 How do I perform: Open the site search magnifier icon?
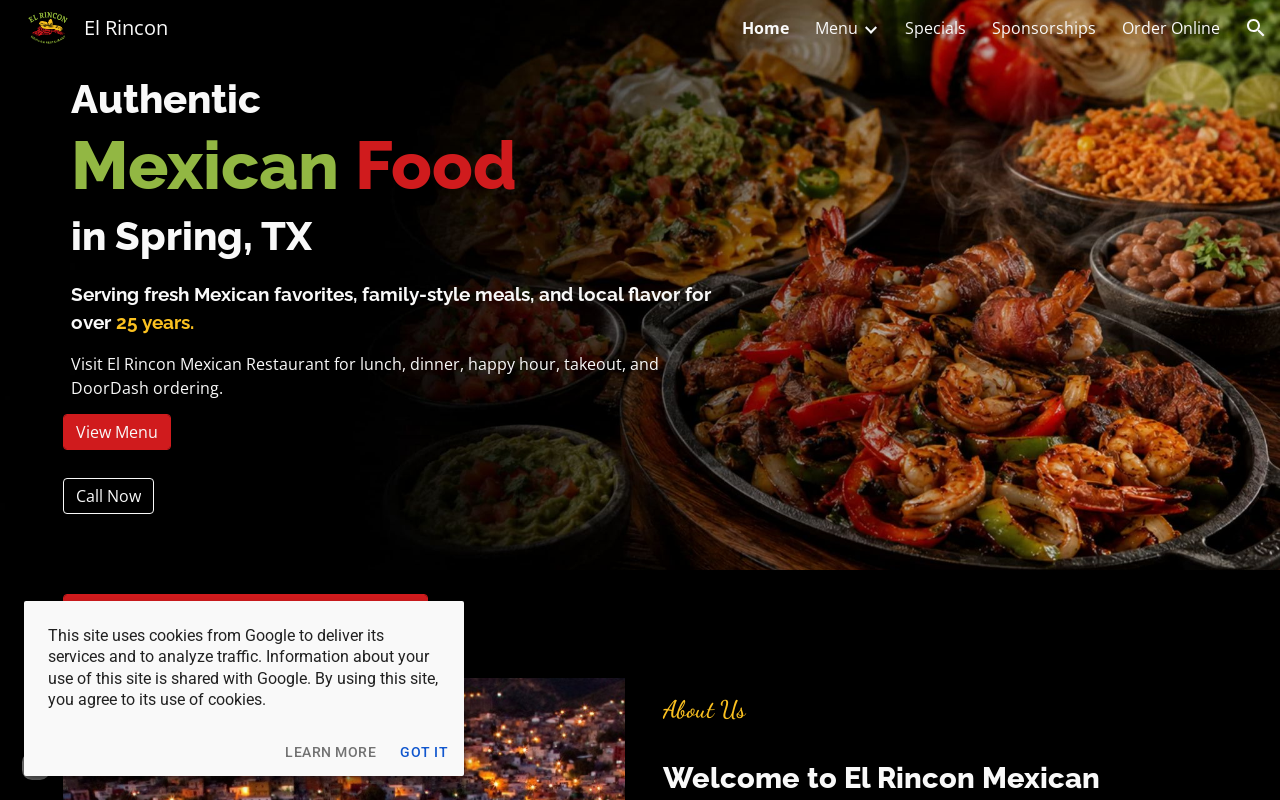tap(1256, 28)
